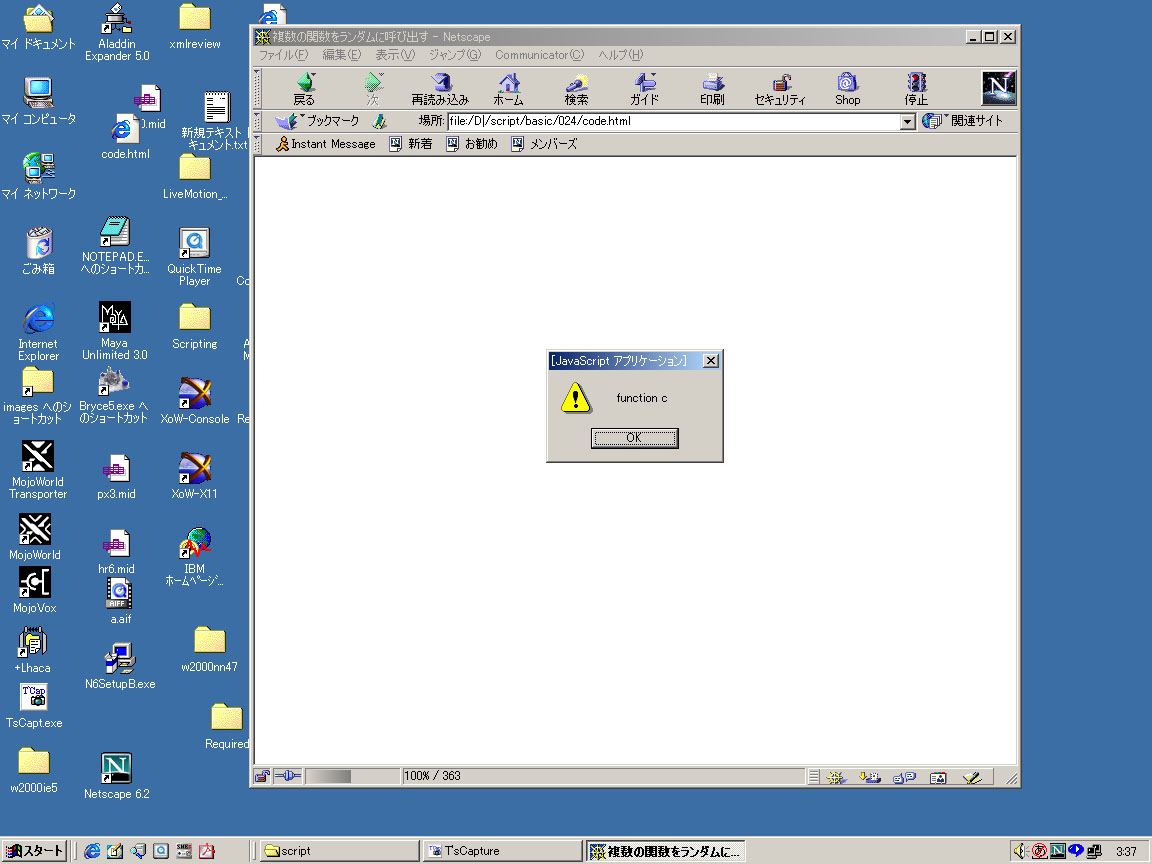The image size is (1152, 864).
Task: Open the Security (セキュリティ) padlock icon
Action: (780, 84)
